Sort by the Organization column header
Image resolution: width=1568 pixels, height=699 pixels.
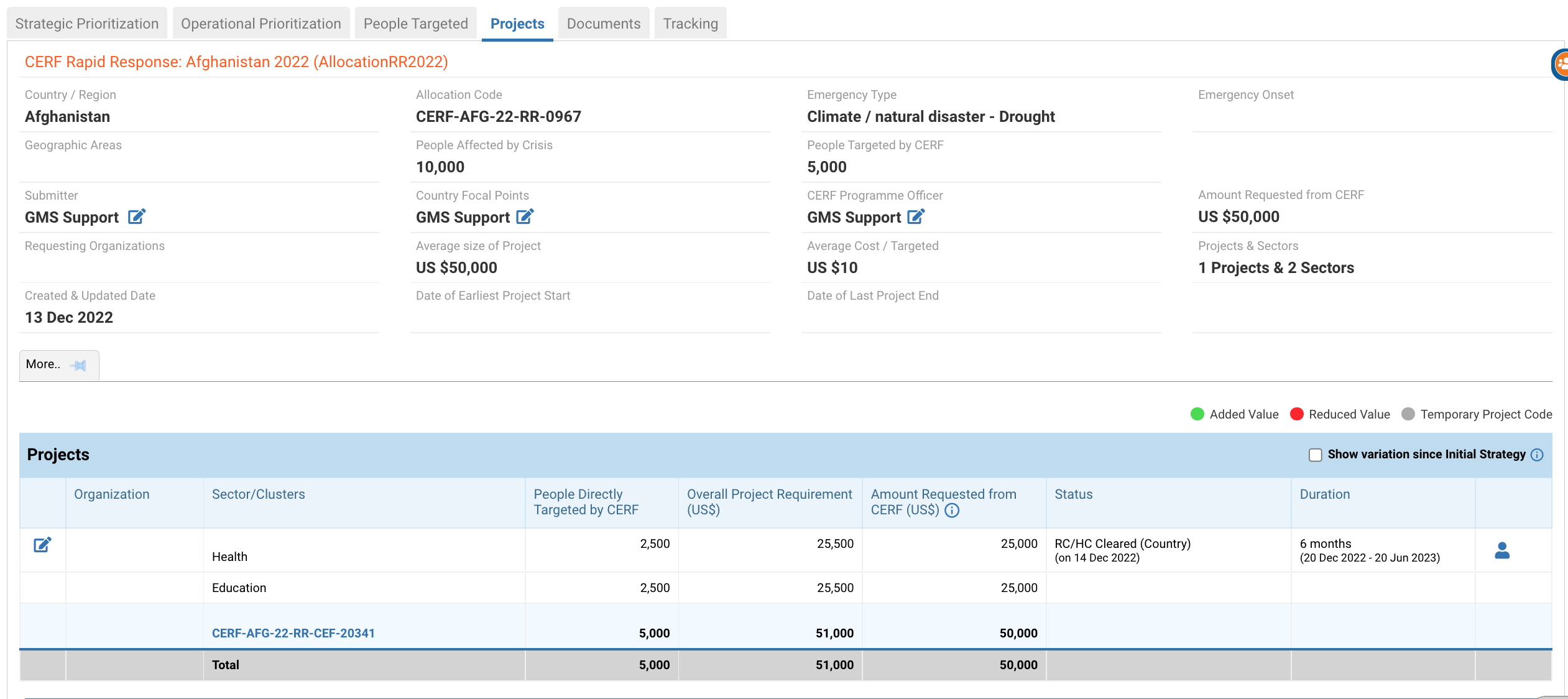pyautogui.click(x=112, y=494)
